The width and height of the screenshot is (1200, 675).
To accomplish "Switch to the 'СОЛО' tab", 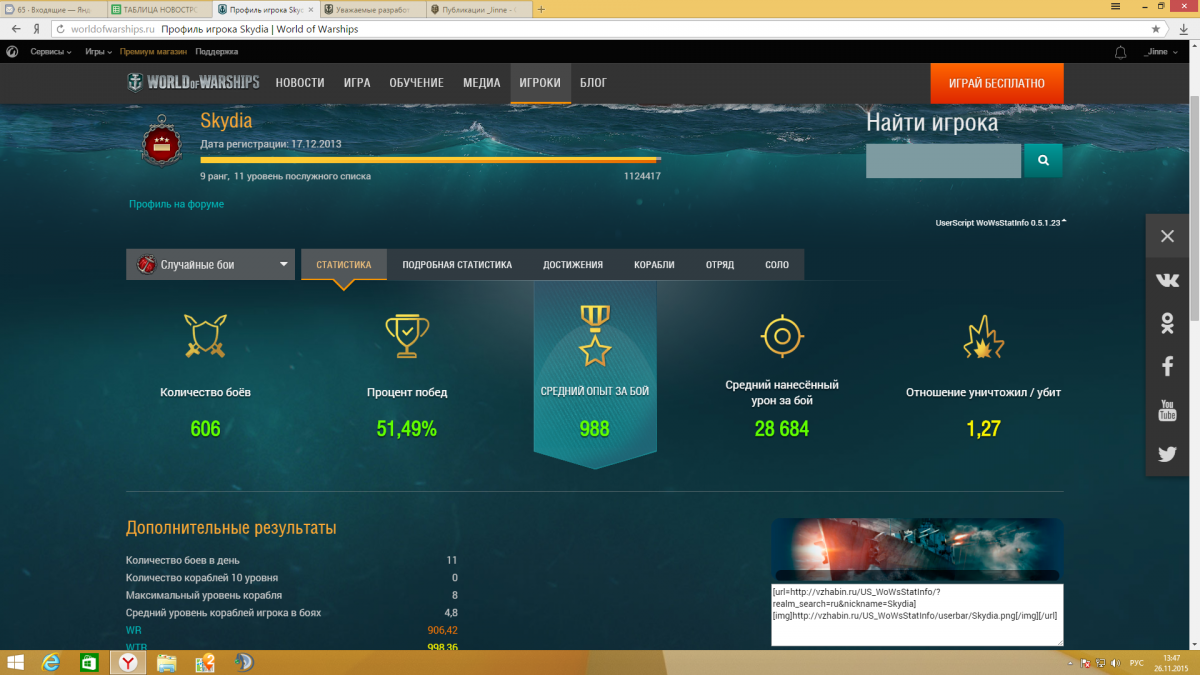I will point(777,265).
